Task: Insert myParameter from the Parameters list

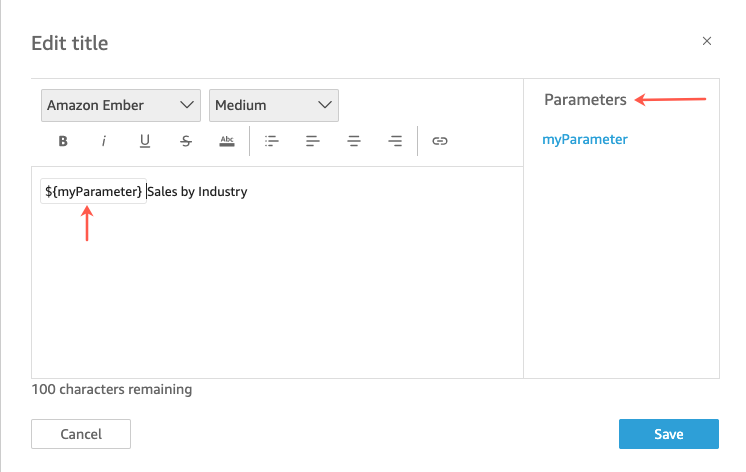Action: [x=585, y=140]
